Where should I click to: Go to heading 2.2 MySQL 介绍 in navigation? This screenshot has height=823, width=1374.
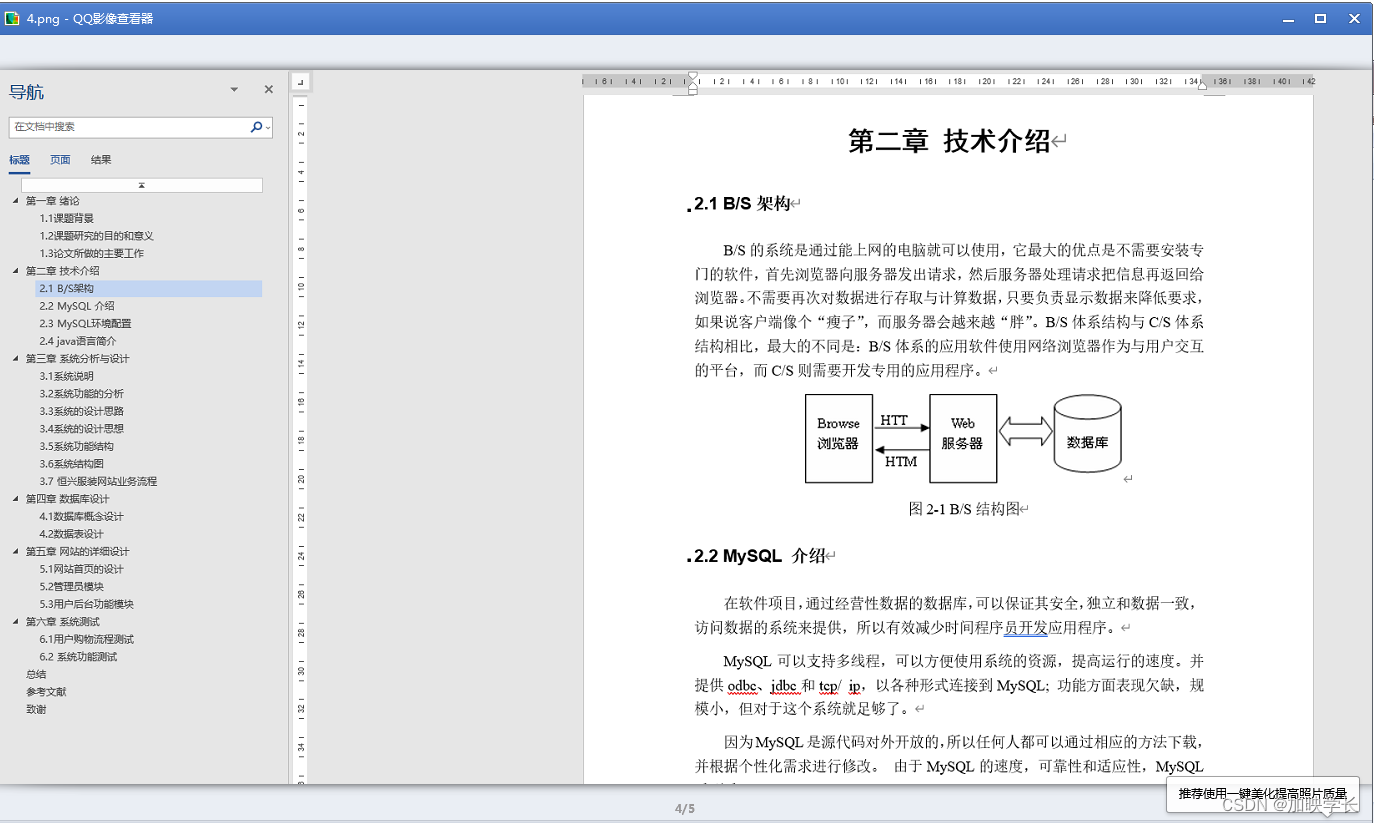(77, 306)
